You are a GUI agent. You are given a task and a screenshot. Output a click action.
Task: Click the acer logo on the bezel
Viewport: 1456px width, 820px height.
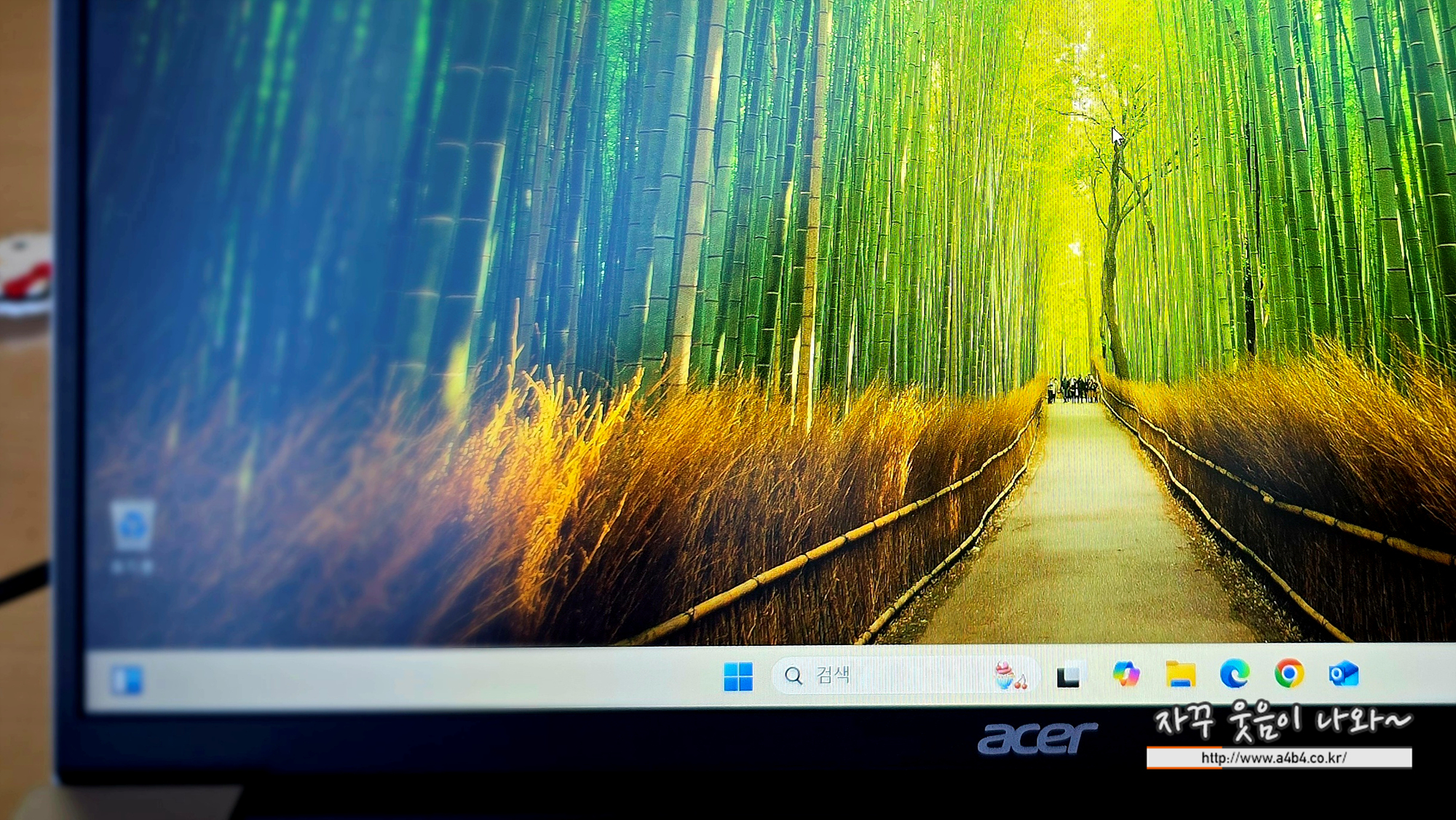(x=1037, y=738)
